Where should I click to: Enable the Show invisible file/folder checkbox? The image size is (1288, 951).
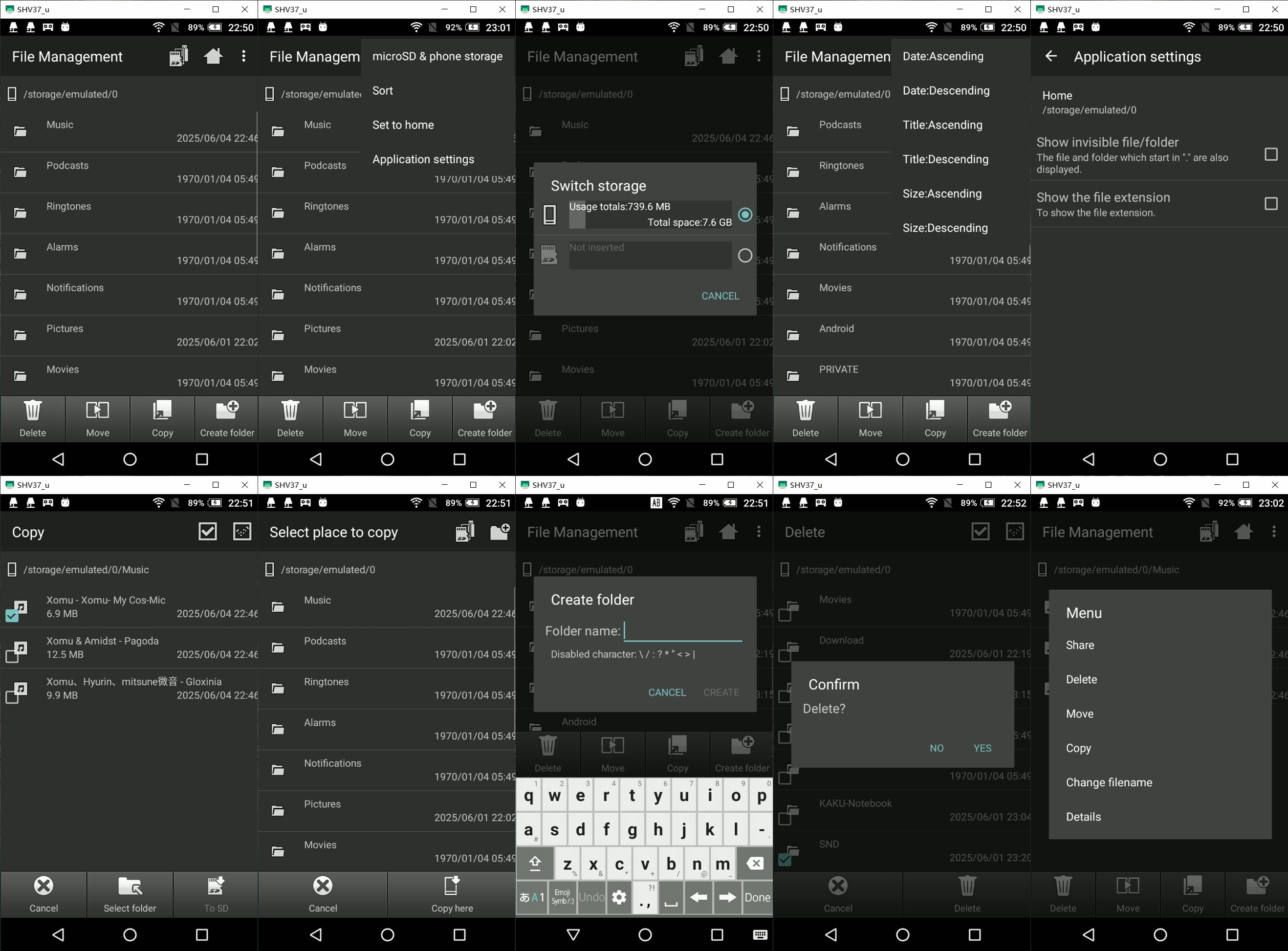click(x=1271, y=154)
